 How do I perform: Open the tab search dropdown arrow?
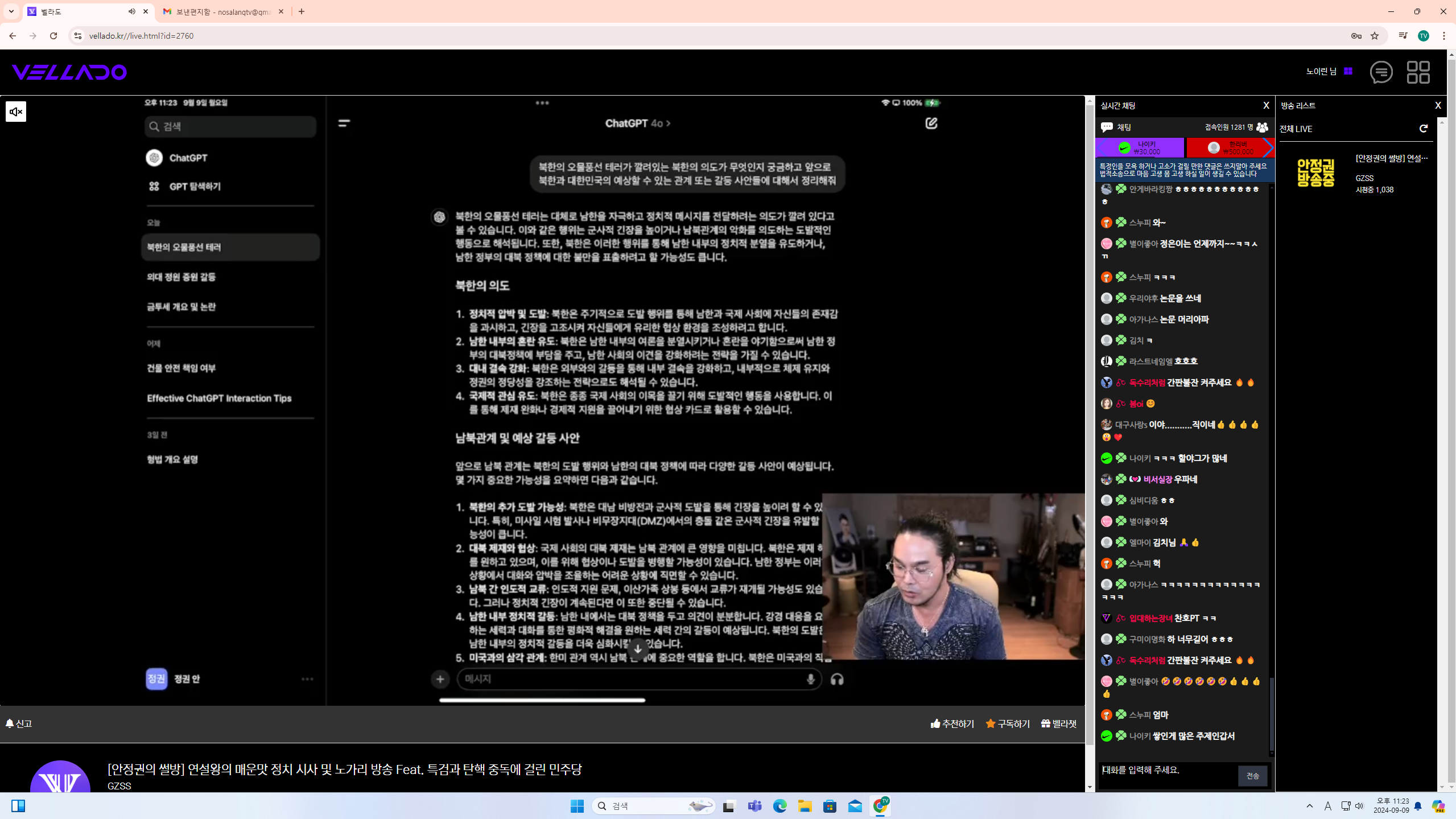tap(11, 11)
